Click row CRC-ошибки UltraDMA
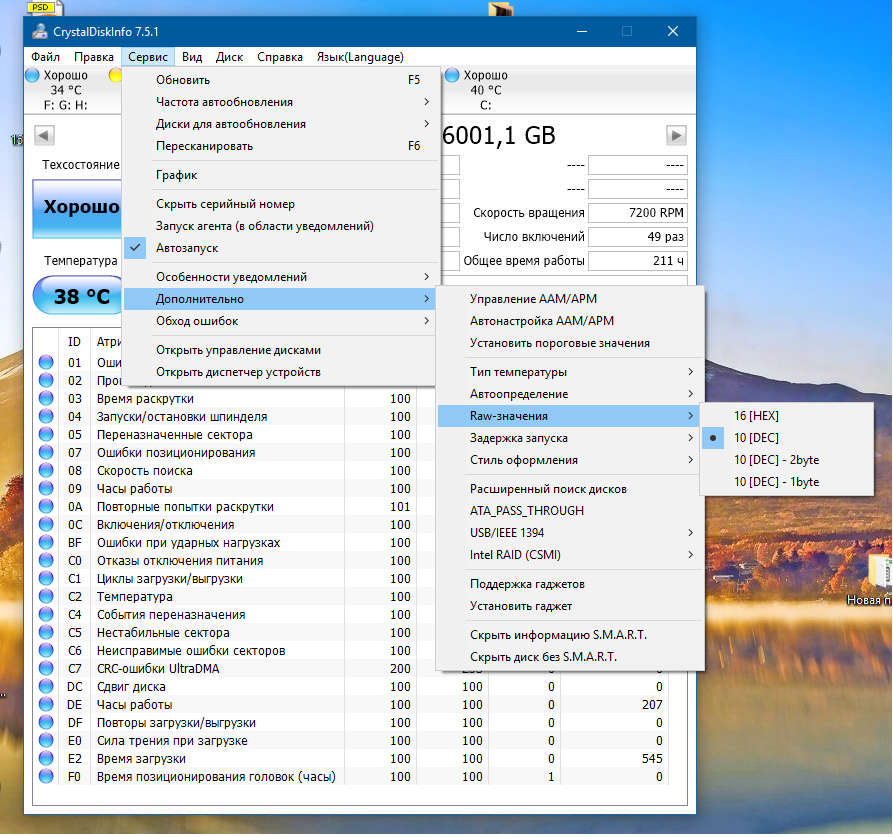893x837 pixels. pyautogui.click(x=234, y=668)
